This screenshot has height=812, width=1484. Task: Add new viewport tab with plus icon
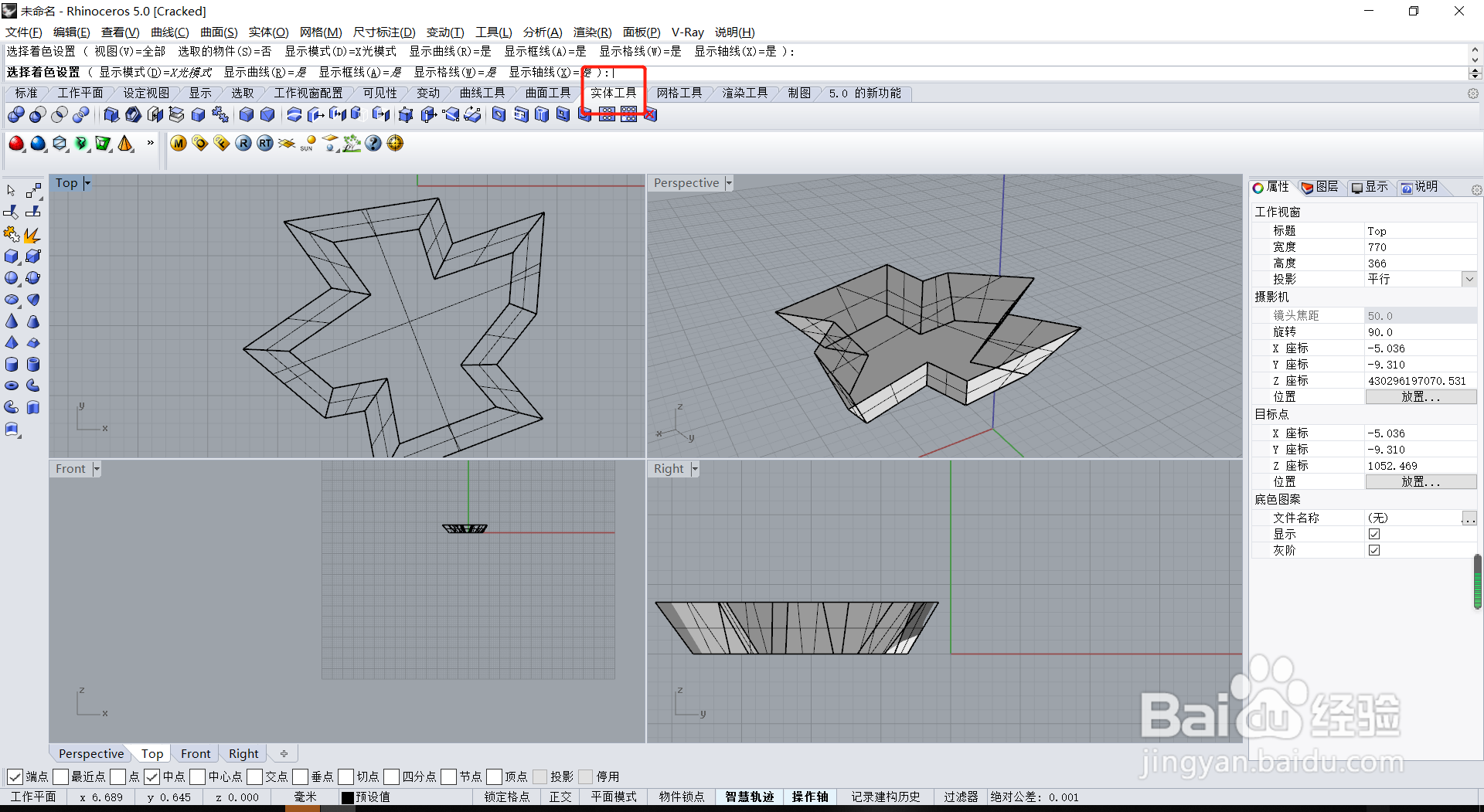tap(284, 754)
